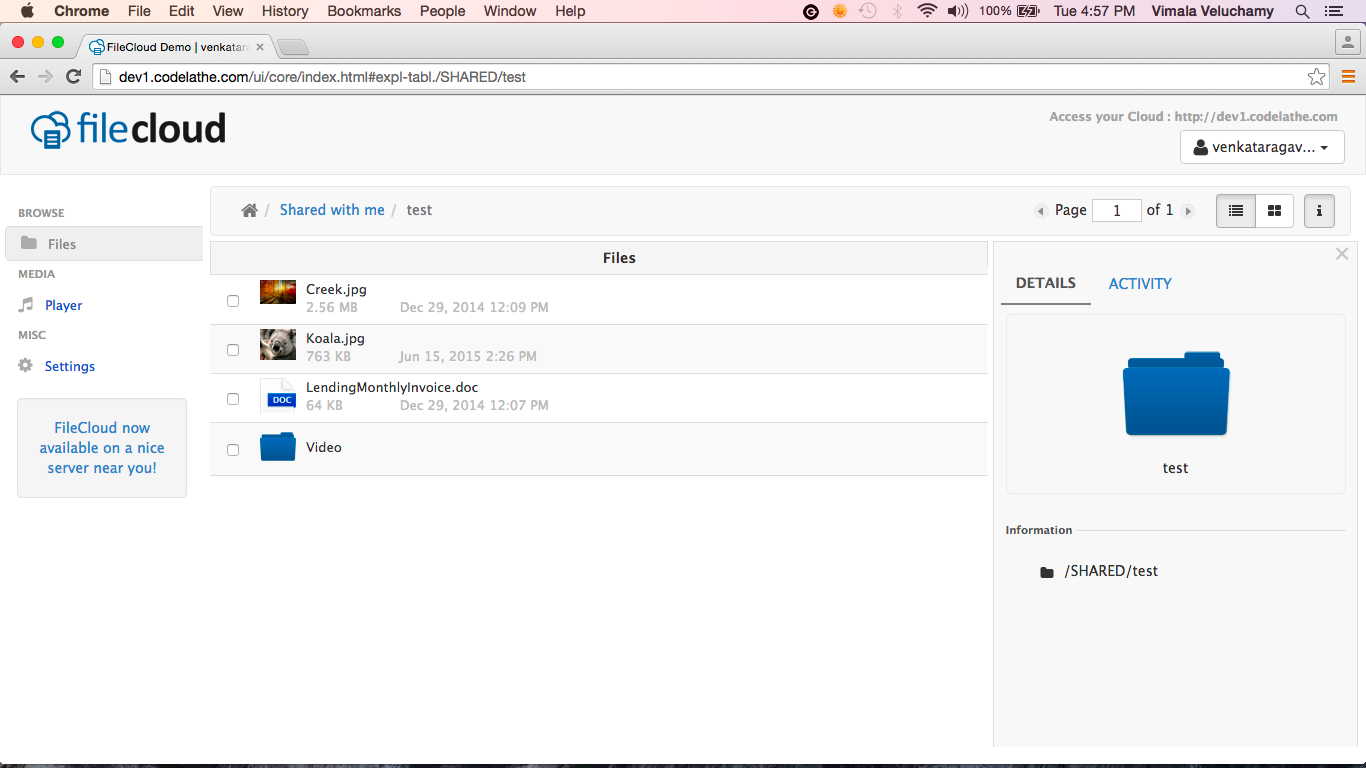Screen dimensions: 1366x768
Task: Close the details side panel
Action: (1342, 254)
